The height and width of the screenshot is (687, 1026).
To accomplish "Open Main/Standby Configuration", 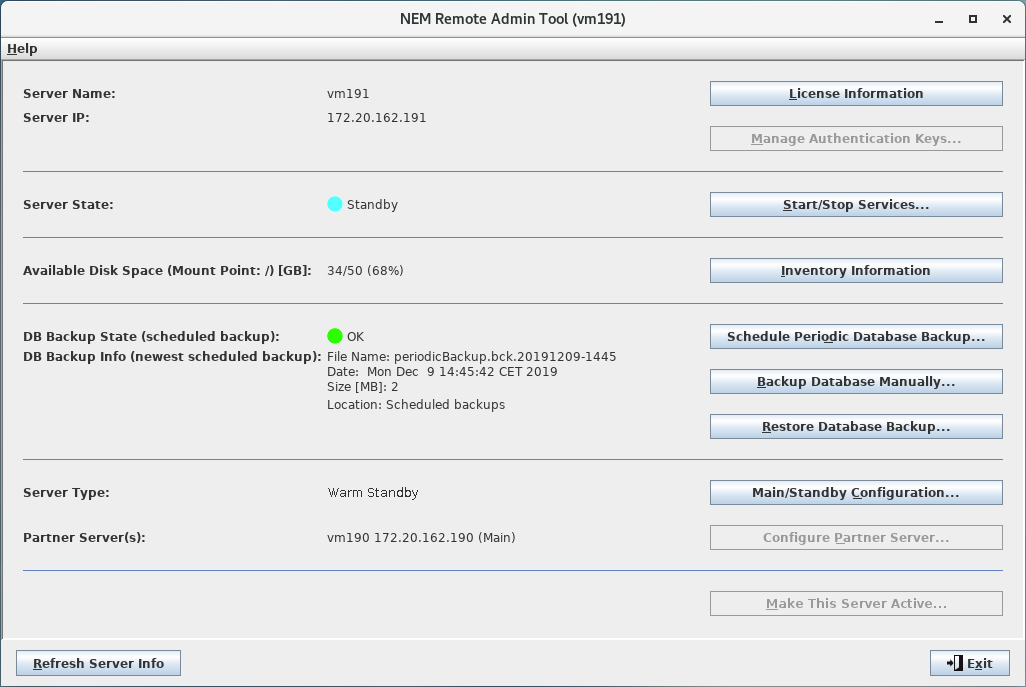I will (x=856, y=492).
